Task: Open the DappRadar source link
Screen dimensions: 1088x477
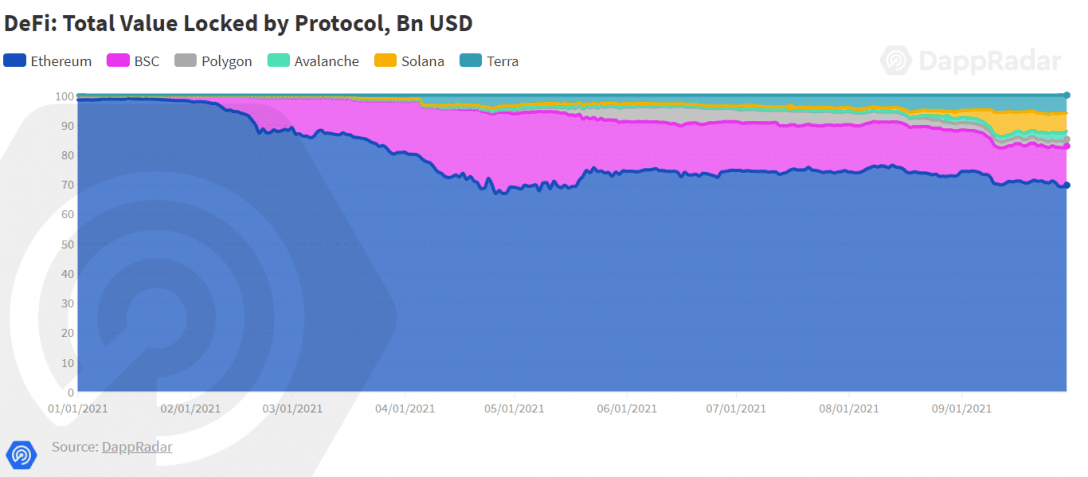Action: (137, 447)
